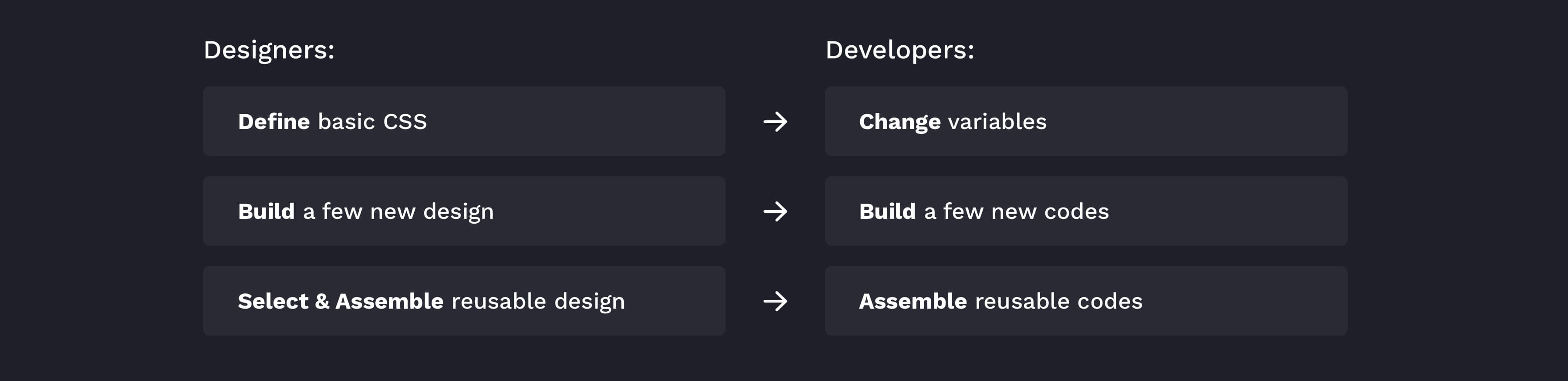This screenshot has width=1568, height=381.
Task: Click the arrow pointing to Assemble reusable codes
Action: pyautogui.click(x=775, y=301)
